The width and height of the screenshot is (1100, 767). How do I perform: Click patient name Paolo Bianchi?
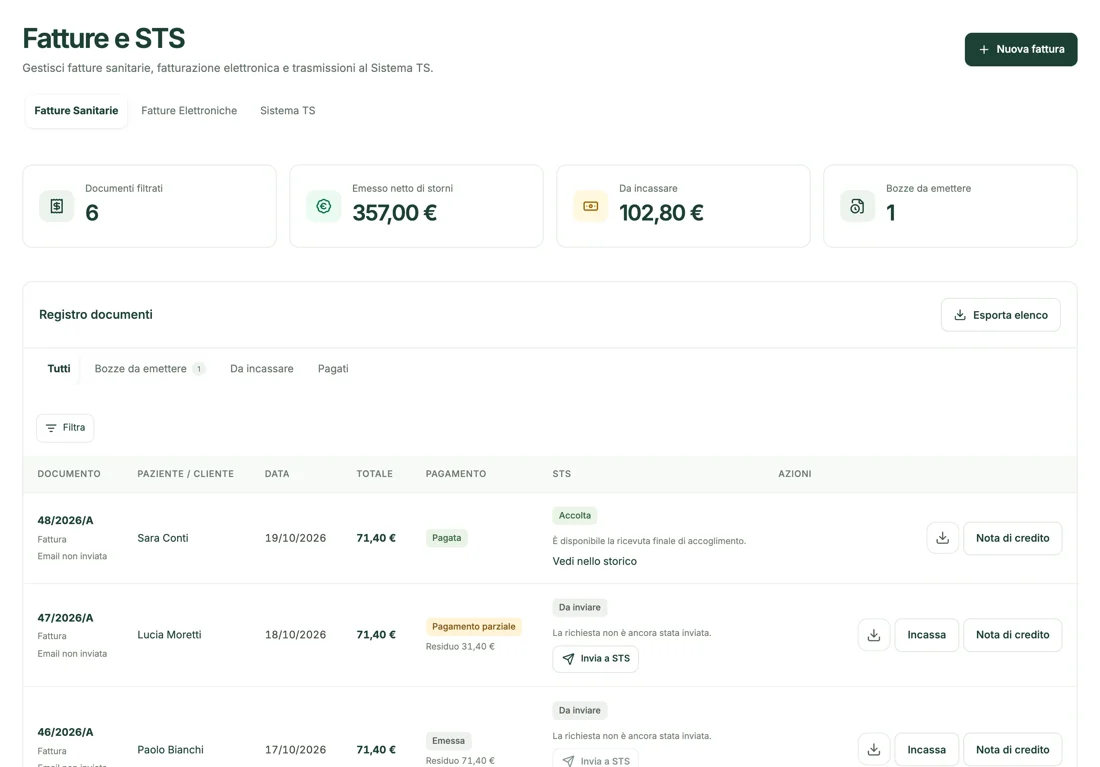[x=170, y=749]
